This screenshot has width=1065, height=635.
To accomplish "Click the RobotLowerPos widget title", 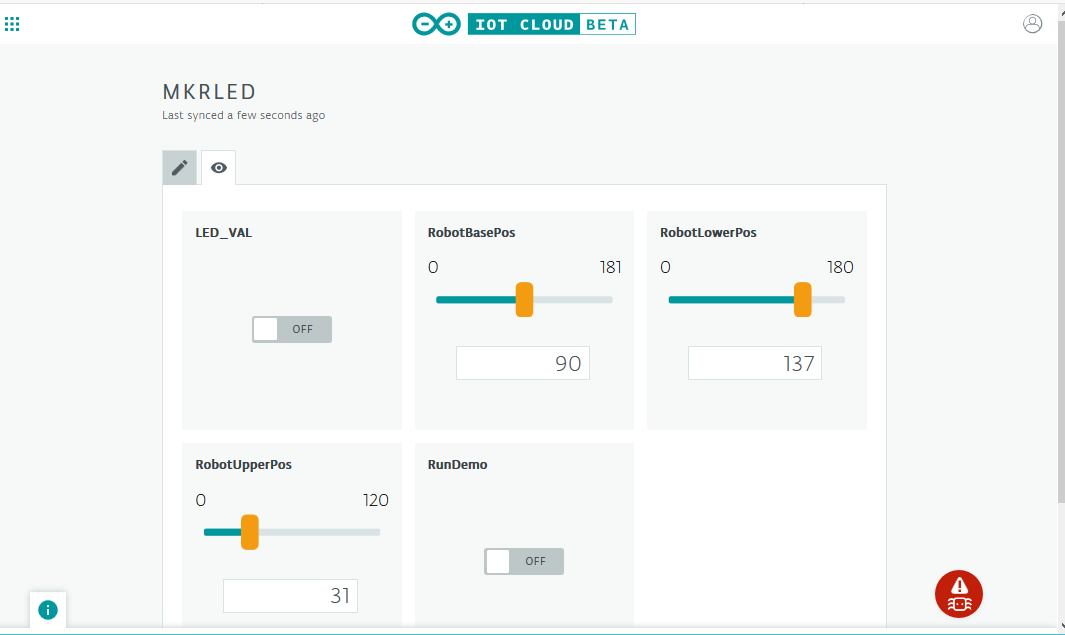I will coord(708,232).
